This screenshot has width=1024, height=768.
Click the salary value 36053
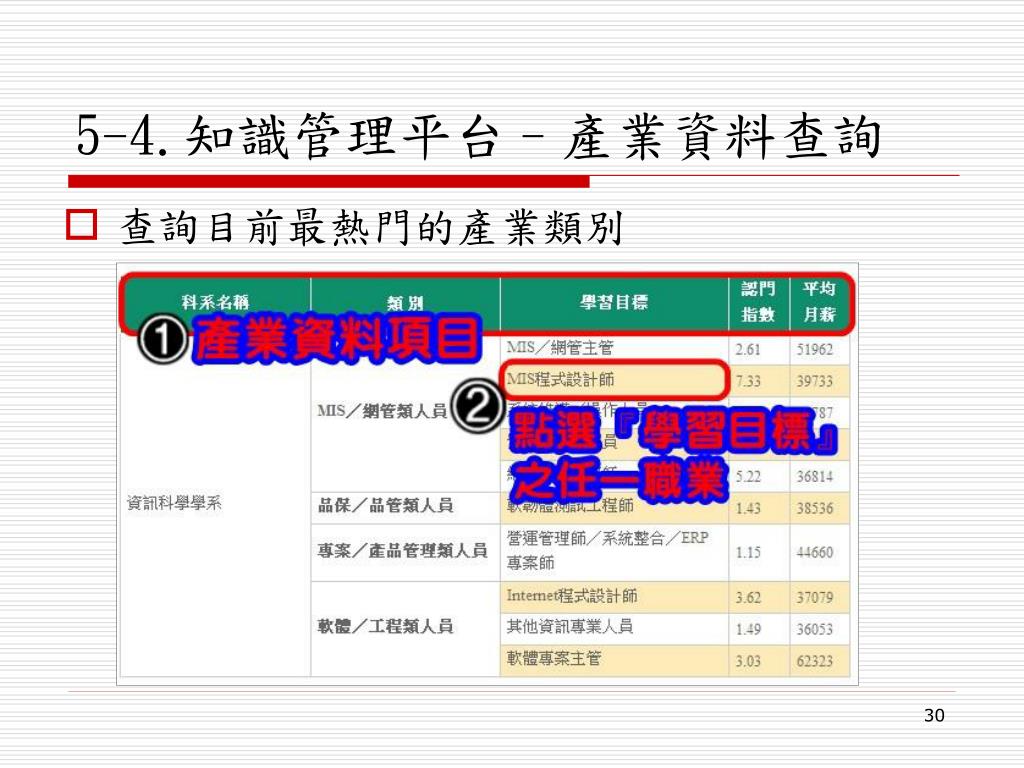click(x=814, y=629)
